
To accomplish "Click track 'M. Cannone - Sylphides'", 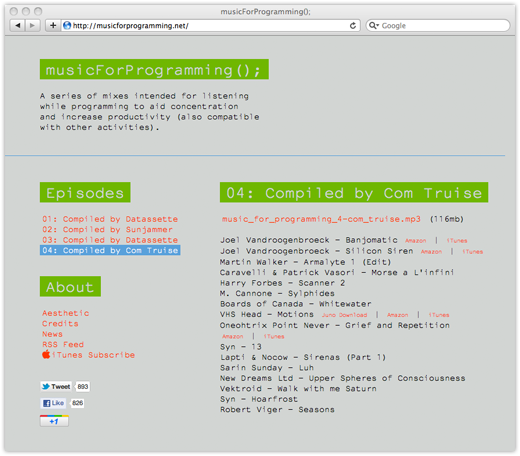I will 277,293.
